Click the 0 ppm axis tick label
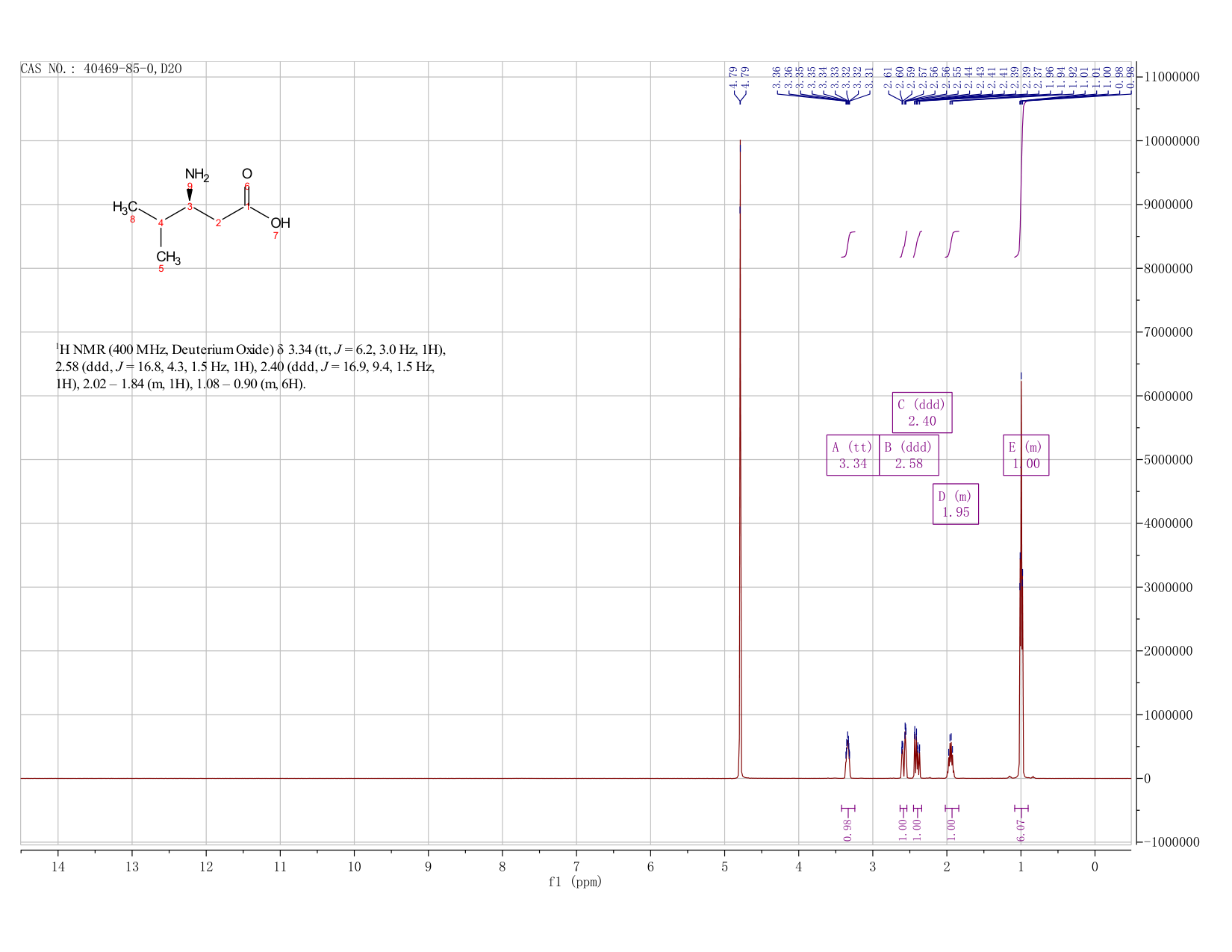 pos(1095,867)
